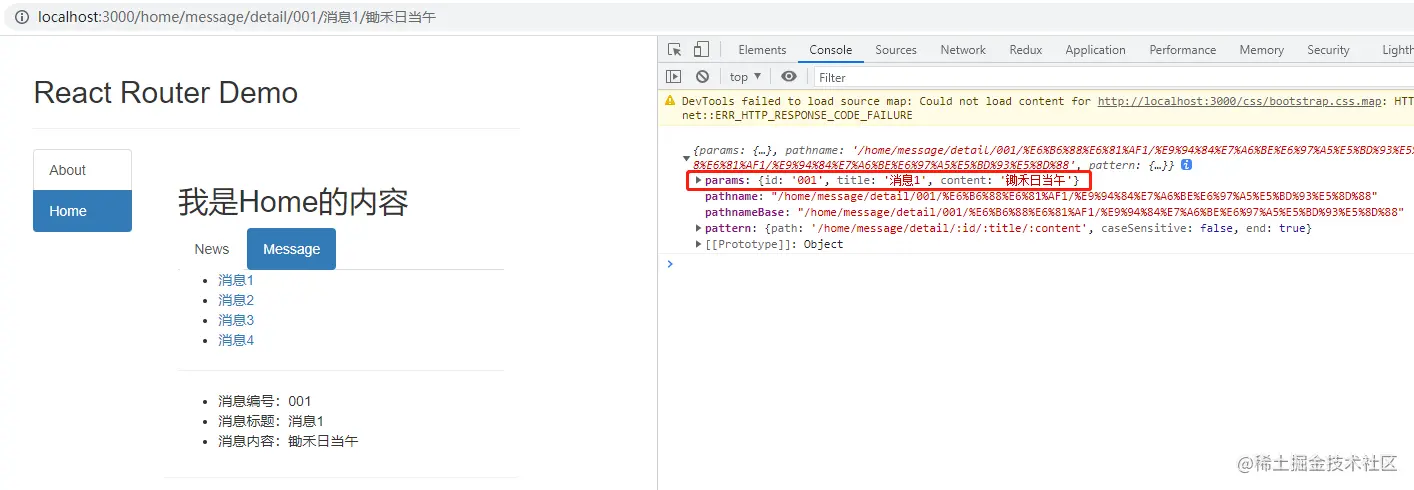Open the 消息2 link

(236, 300)
